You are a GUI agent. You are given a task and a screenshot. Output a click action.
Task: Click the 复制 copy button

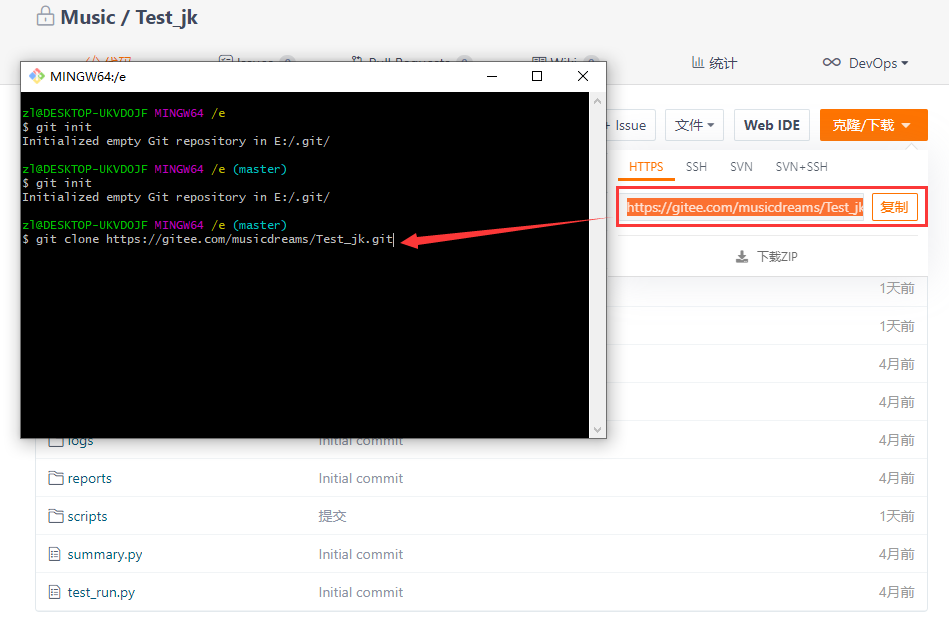click(895, 208)
